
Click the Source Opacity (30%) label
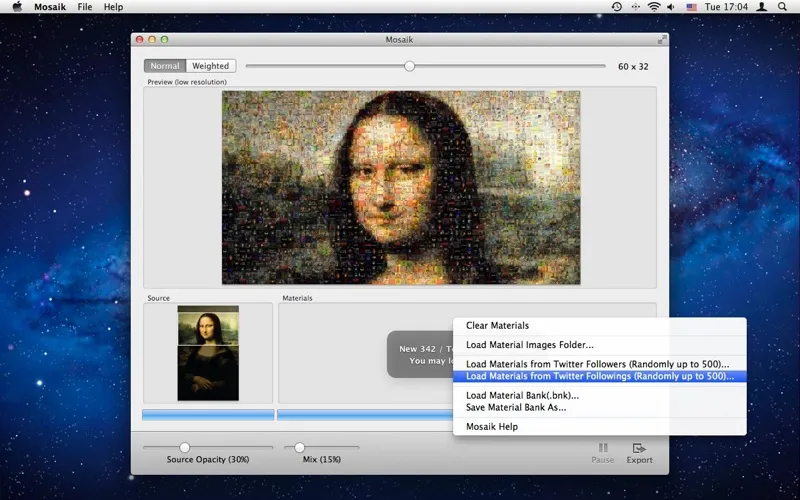208,459
